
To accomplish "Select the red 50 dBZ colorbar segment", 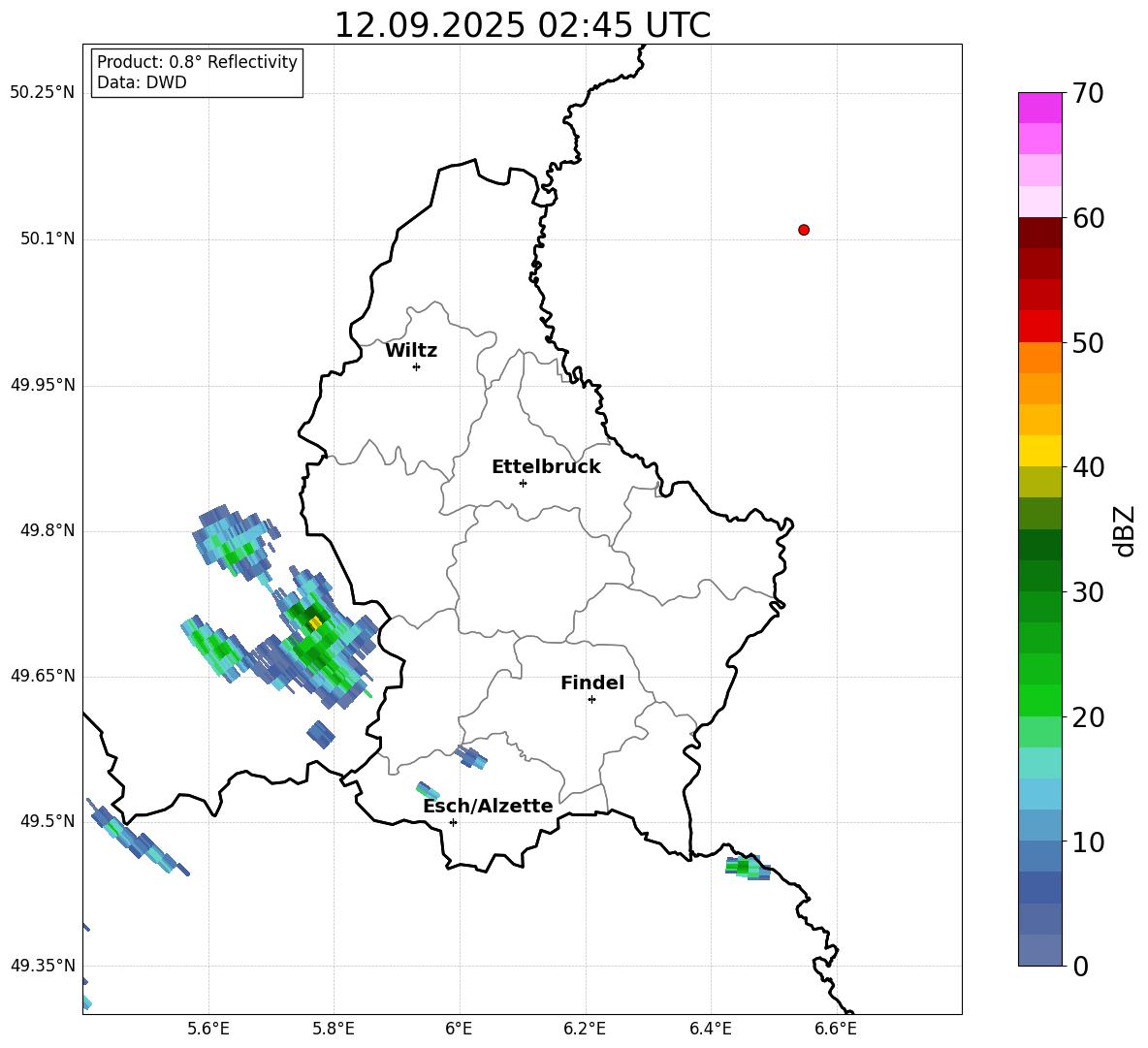I will tap(1039, 326).
